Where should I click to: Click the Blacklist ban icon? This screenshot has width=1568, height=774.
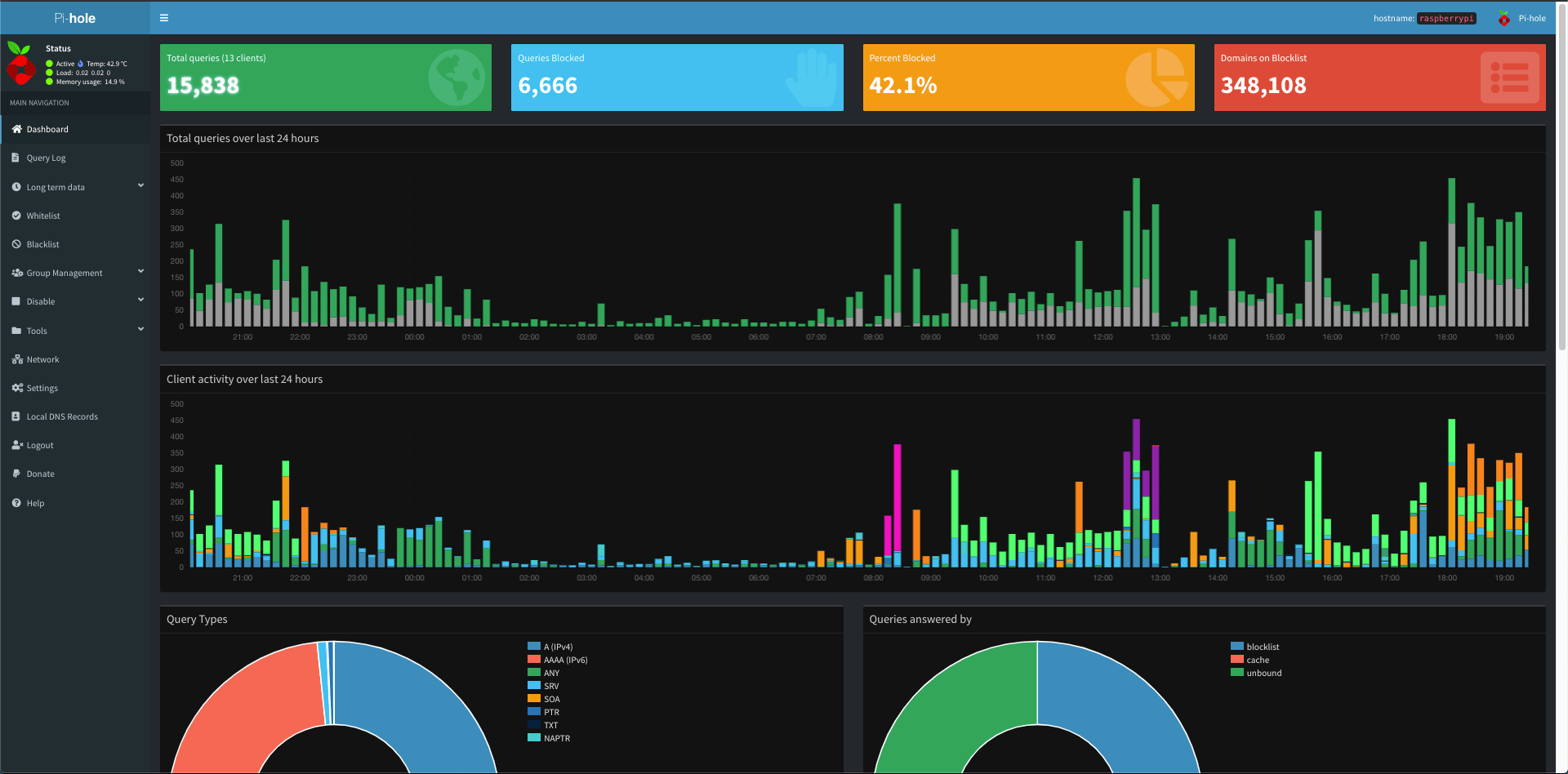[16, 244]
